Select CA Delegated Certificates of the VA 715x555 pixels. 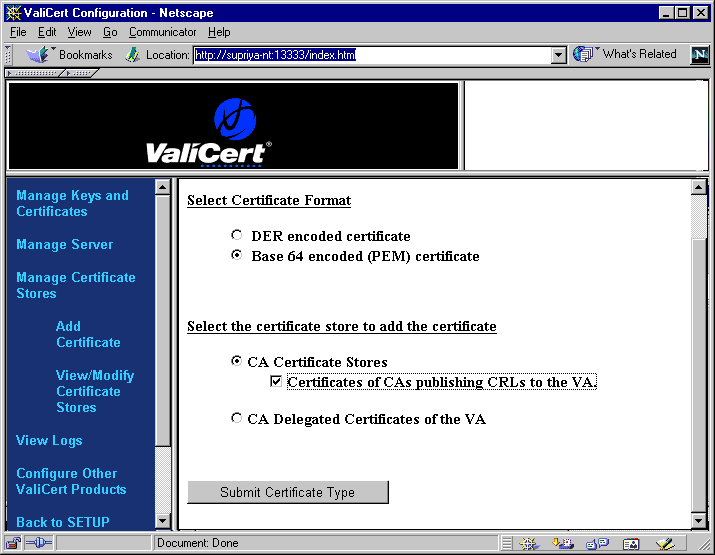point(236,418)
